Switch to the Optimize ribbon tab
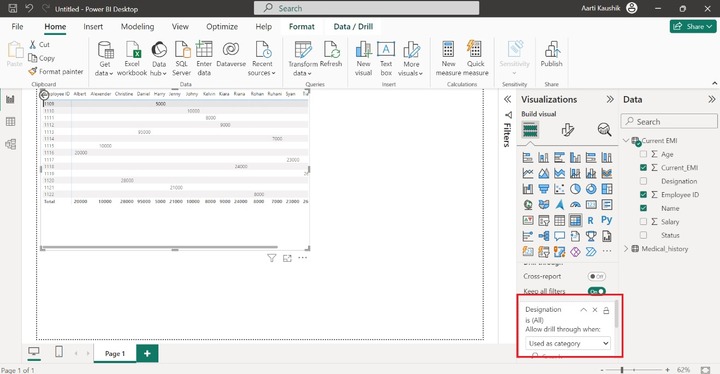This screenshot has width=720, height=374. 222,27
